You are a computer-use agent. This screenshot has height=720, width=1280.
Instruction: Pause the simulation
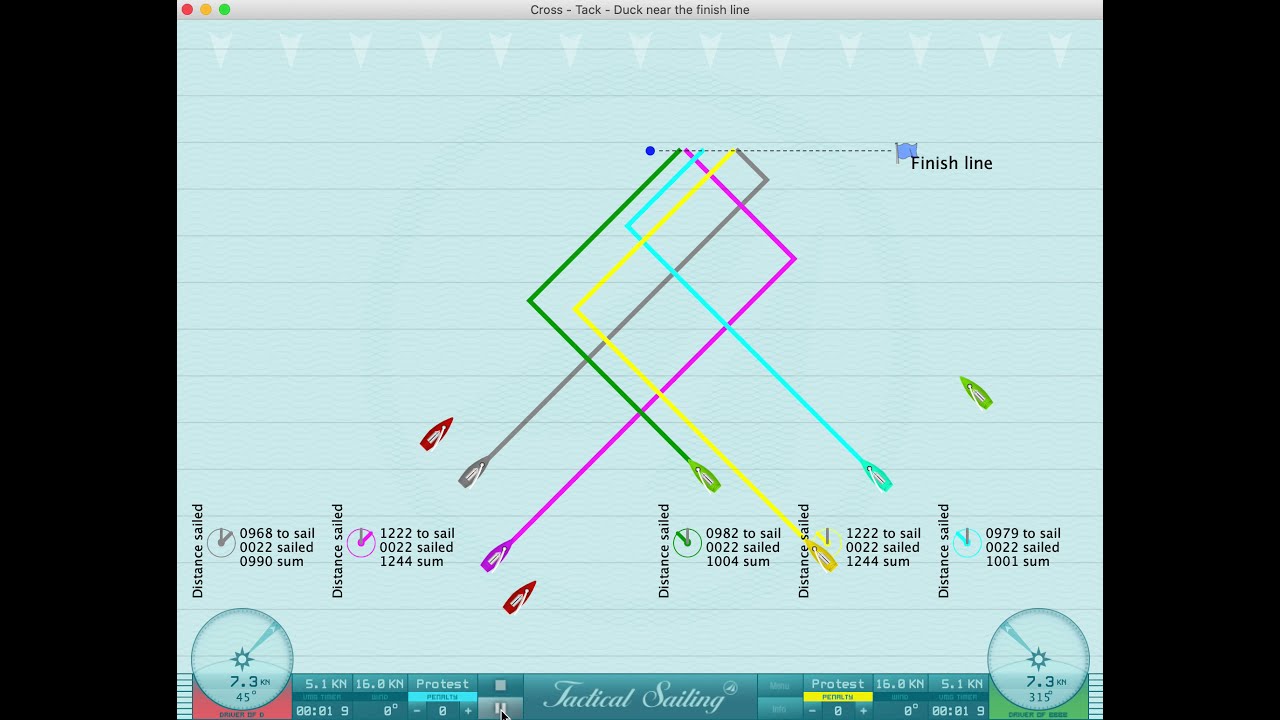point(500,709)
